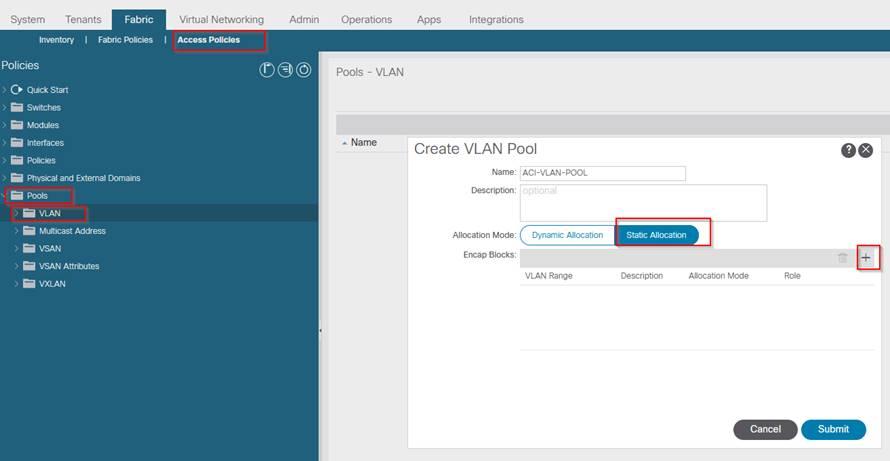Expand the VSAN folder arrow
Screen dimensions: 890x461
pos(16,248)
